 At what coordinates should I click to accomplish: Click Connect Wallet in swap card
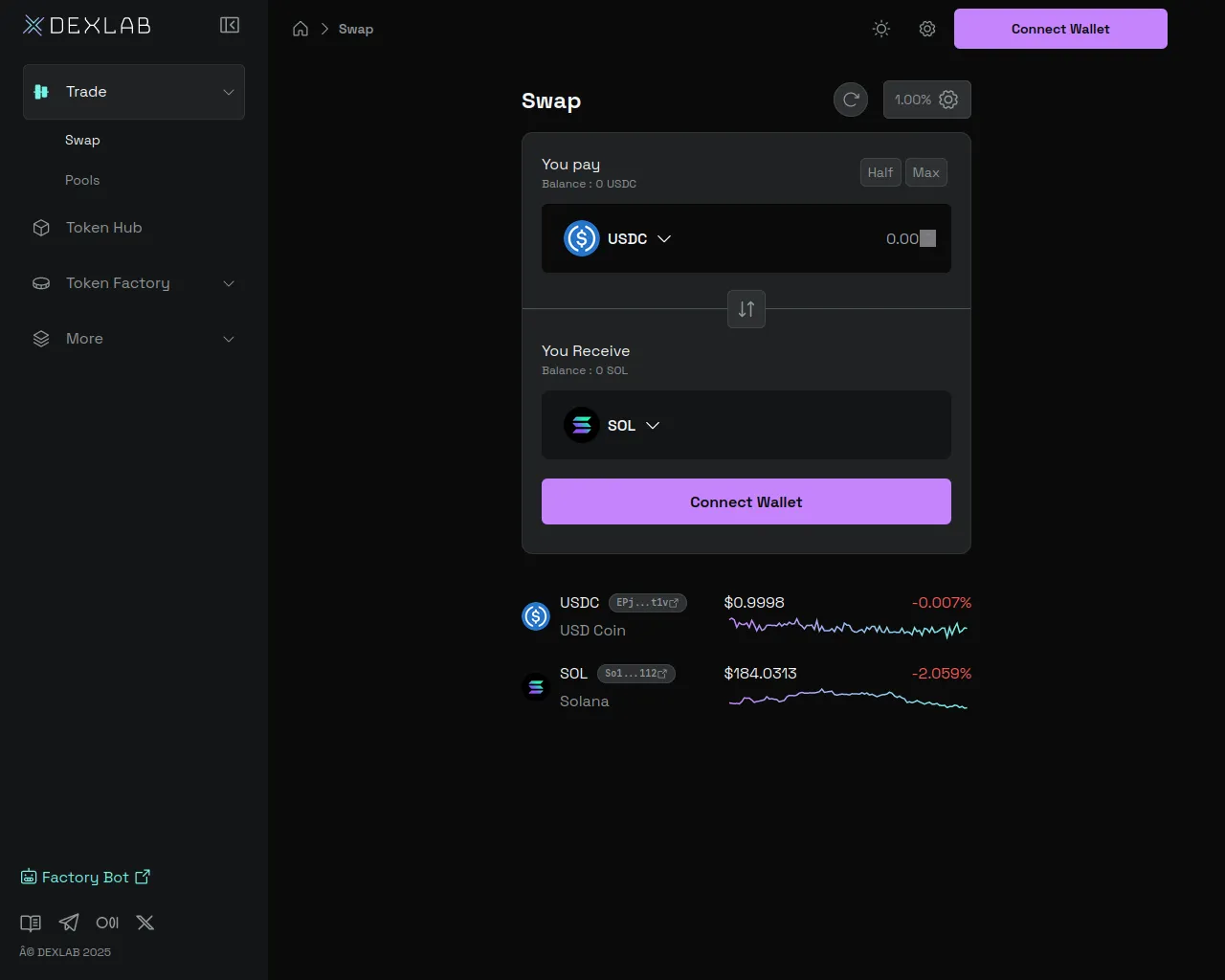coord(746,501)
